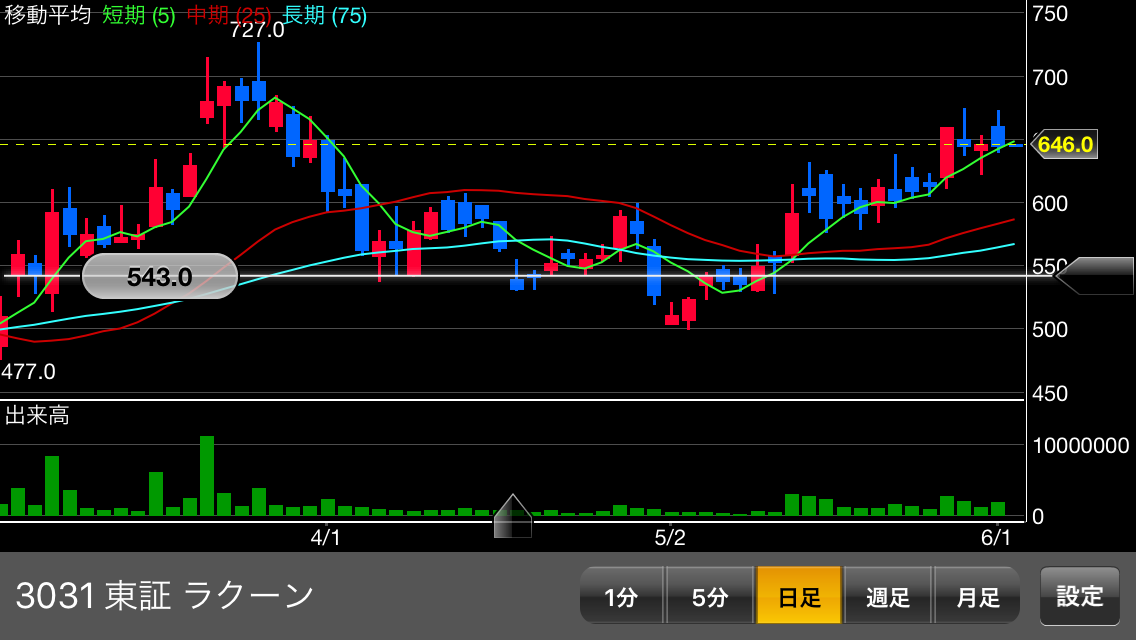The height and width of the screenshot is (640, 1136).
Task: Click the 短期 (5) moving average legend
Action: coord(138,15)
